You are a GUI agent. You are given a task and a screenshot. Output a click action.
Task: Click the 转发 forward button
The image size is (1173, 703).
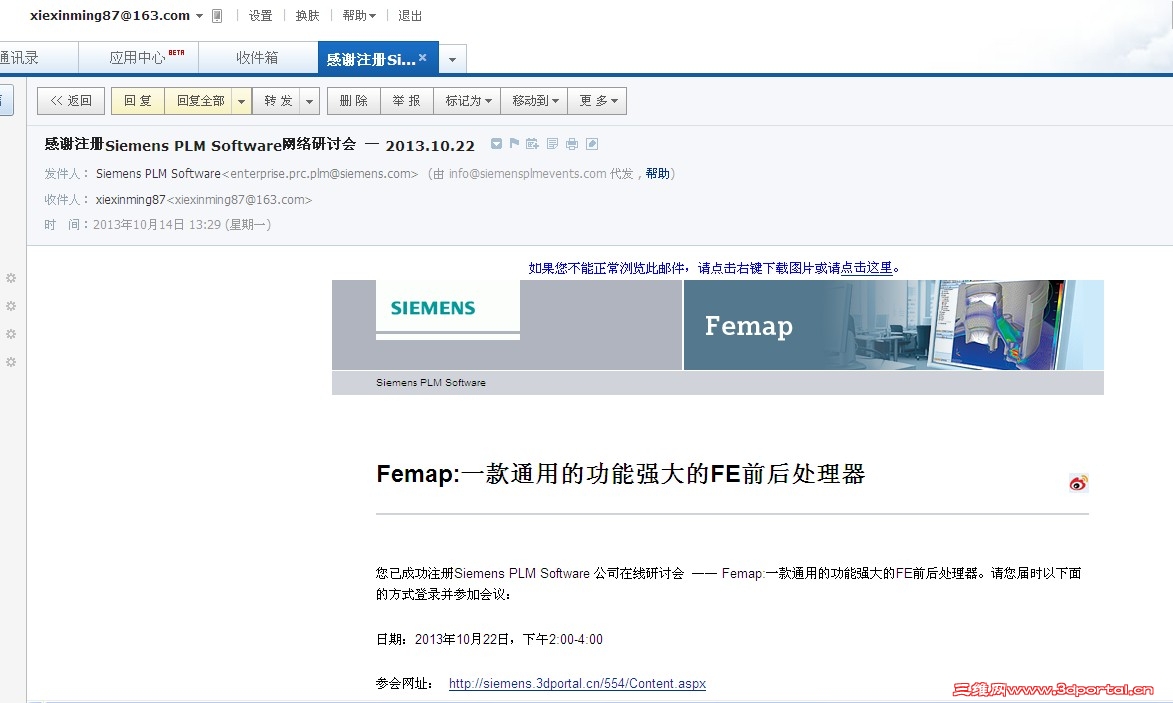(x=278, y=101)
